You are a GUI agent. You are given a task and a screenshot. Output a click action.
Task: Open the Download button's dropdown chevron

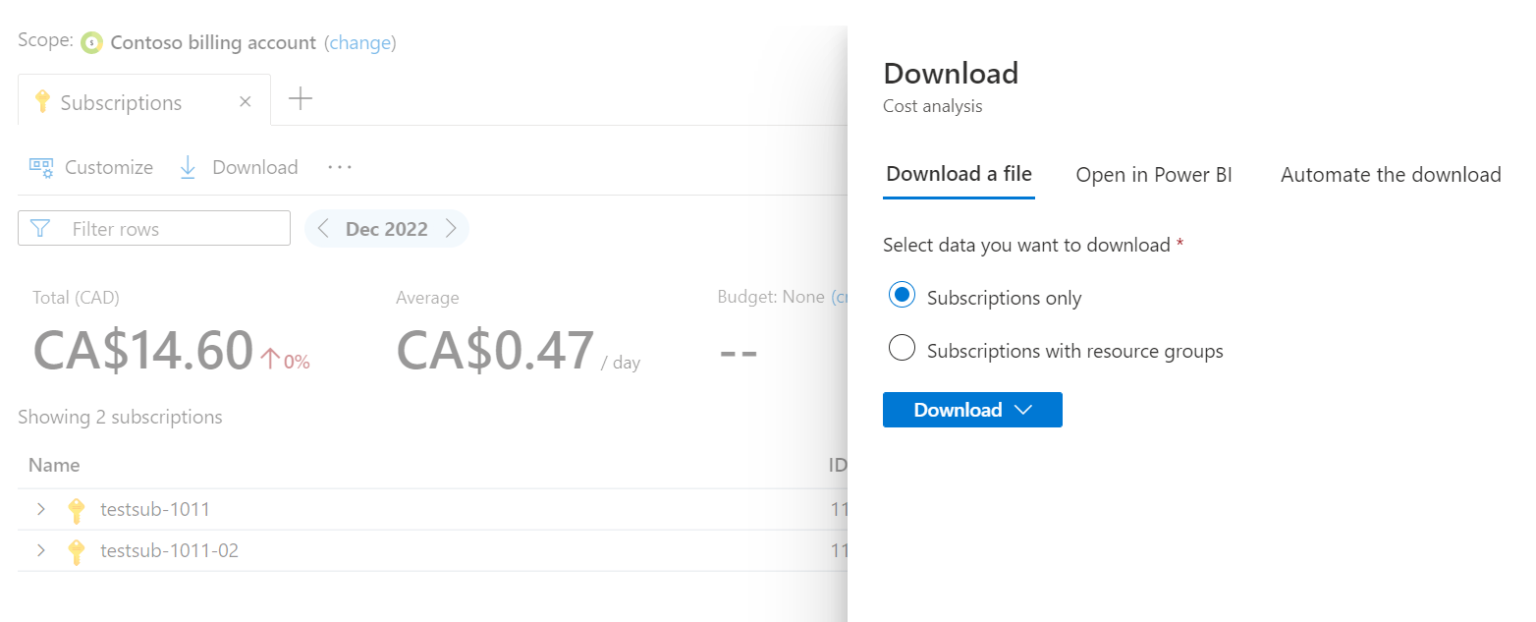coord(1024,409)
